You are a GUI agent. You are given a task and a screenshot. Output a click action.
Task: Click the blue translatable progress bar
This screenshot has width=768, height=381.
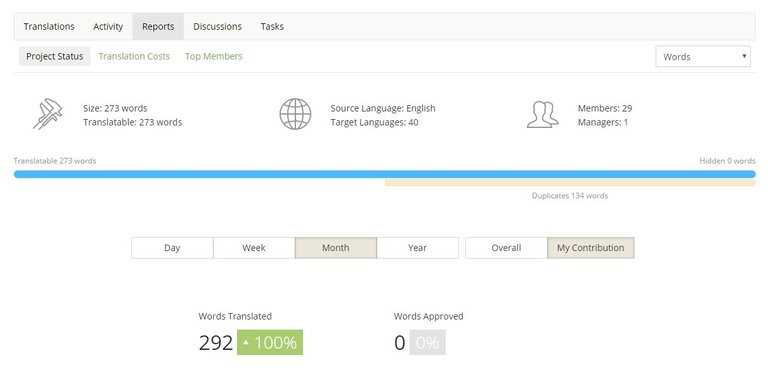click(x=384, y=174)
